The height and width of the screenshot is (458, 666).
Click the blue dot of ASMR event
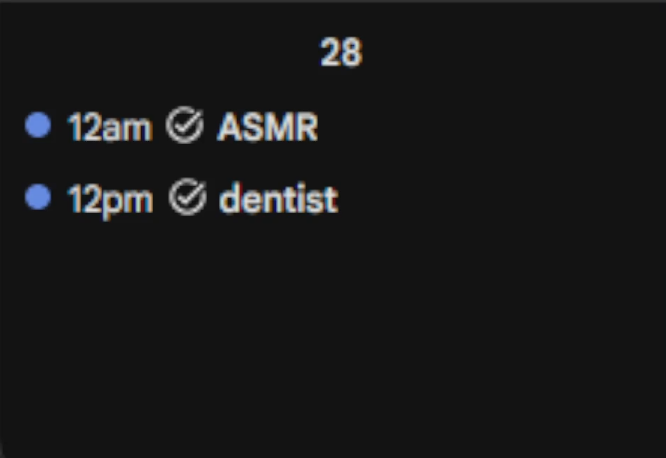pyautogui.click(x=38, y=126)
